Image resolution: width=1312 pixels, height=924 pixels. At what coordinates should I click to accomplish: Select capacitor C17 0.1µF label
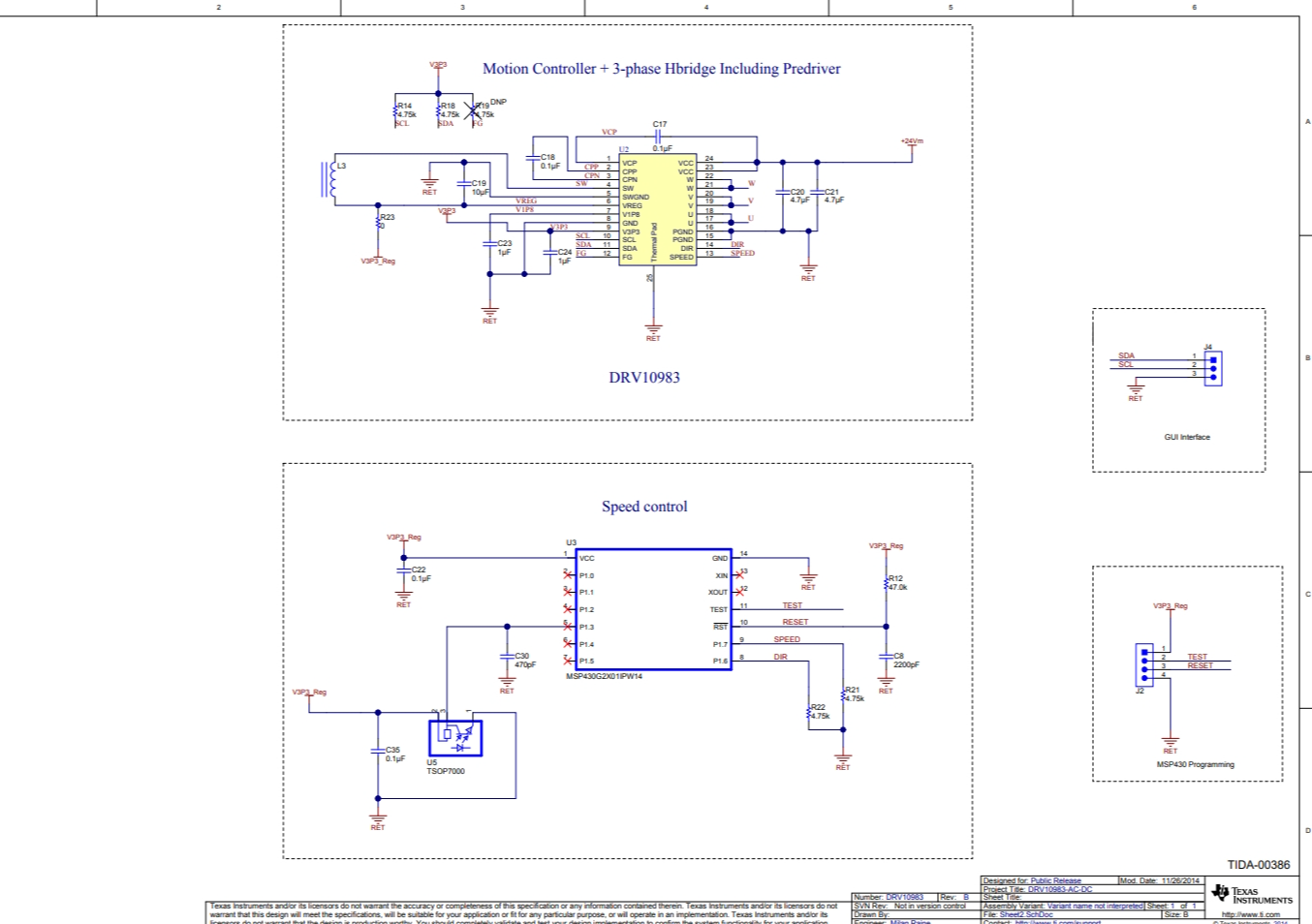click(661, 137)
